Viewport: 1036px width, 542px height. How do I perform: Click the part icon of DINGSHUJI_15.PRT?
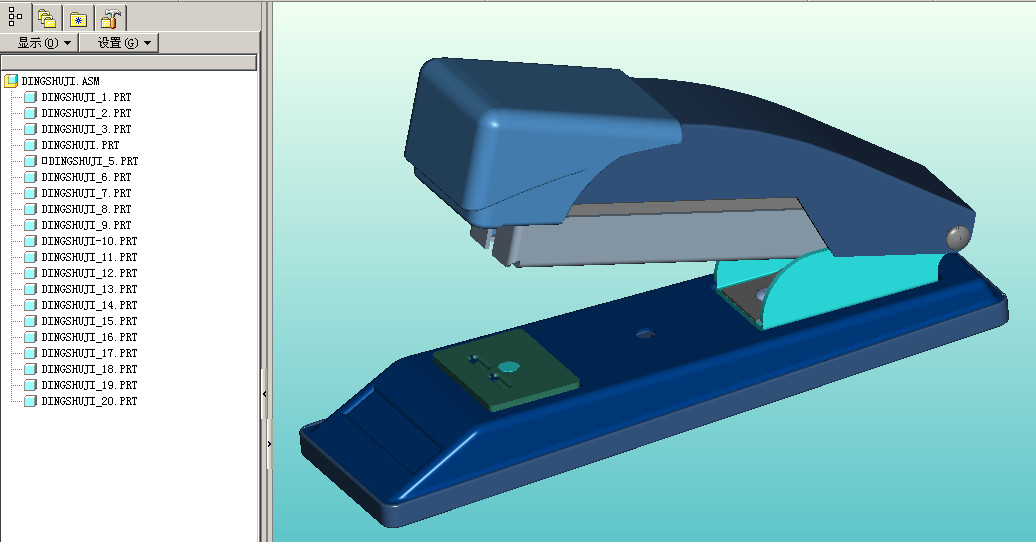point(30,321)
